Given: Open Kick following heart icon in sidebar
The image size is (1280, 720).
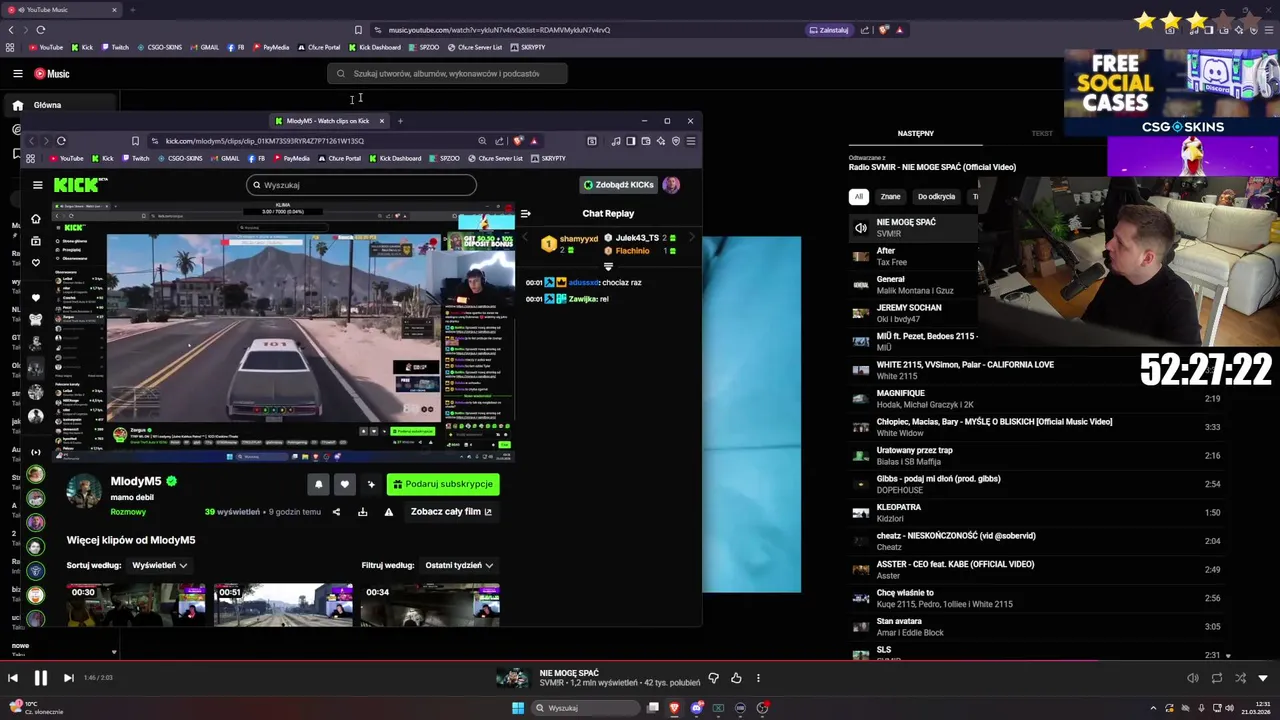Looking at the screenshot, I should coord(36,263).
